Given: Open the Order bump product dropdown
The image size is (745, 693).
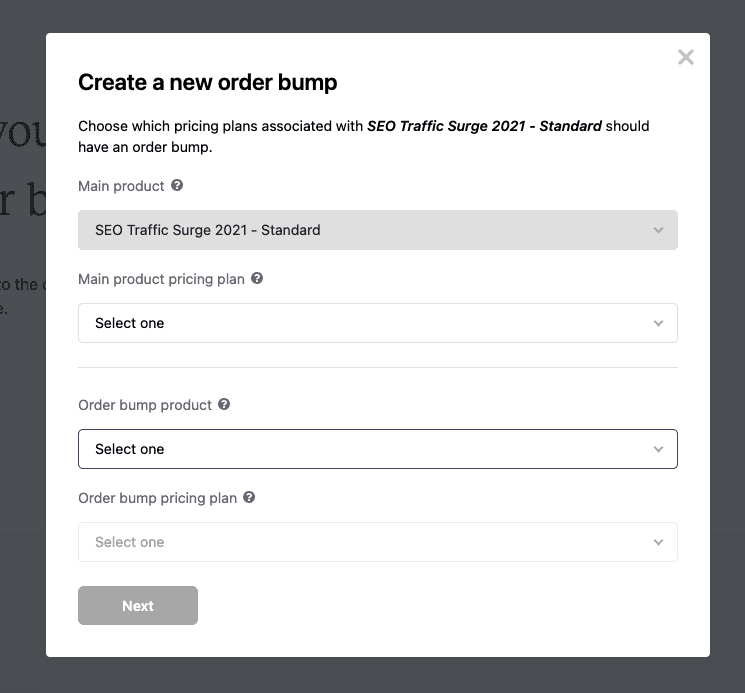Looking at the screenshot, I should coord(377,449).
